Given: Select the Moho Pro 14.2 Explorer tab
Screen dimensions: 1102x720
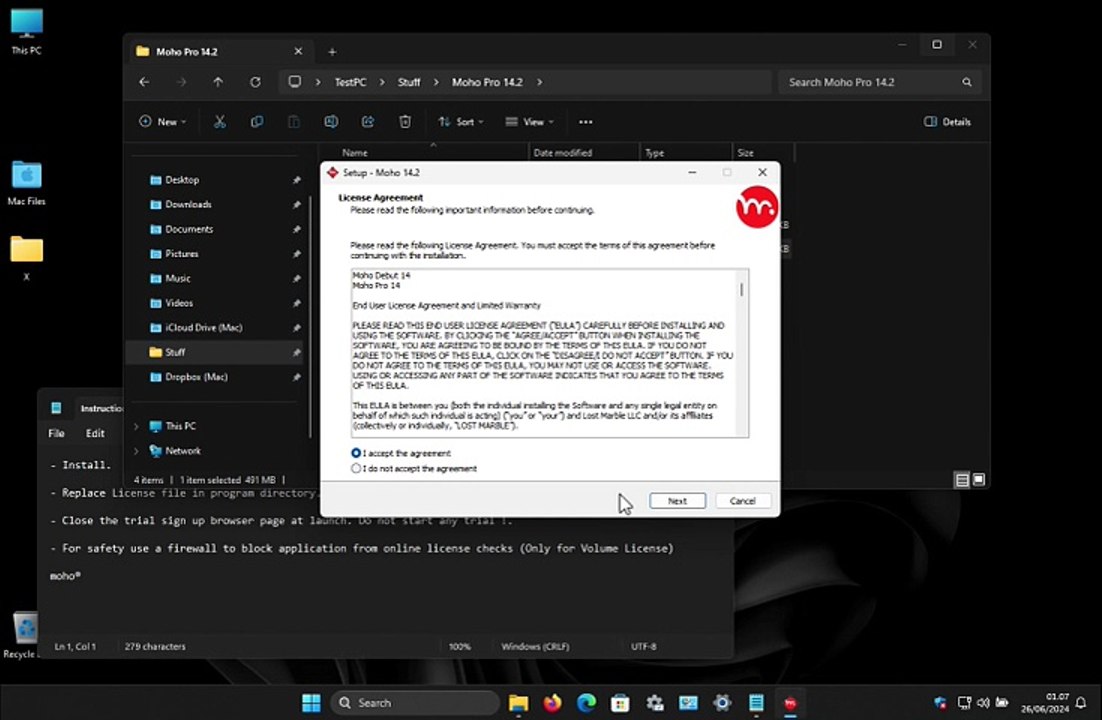Looking at the screenshot, I should 219,51.
